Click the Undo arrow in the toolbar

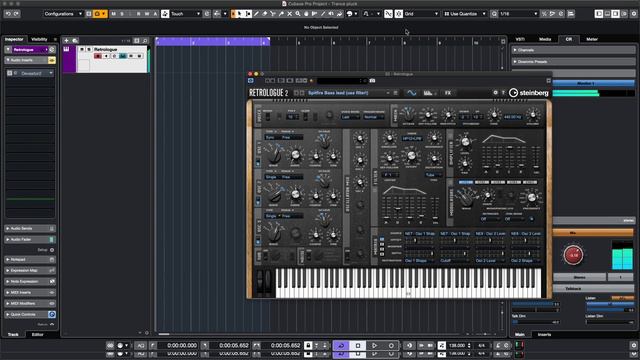pos(8,14)
